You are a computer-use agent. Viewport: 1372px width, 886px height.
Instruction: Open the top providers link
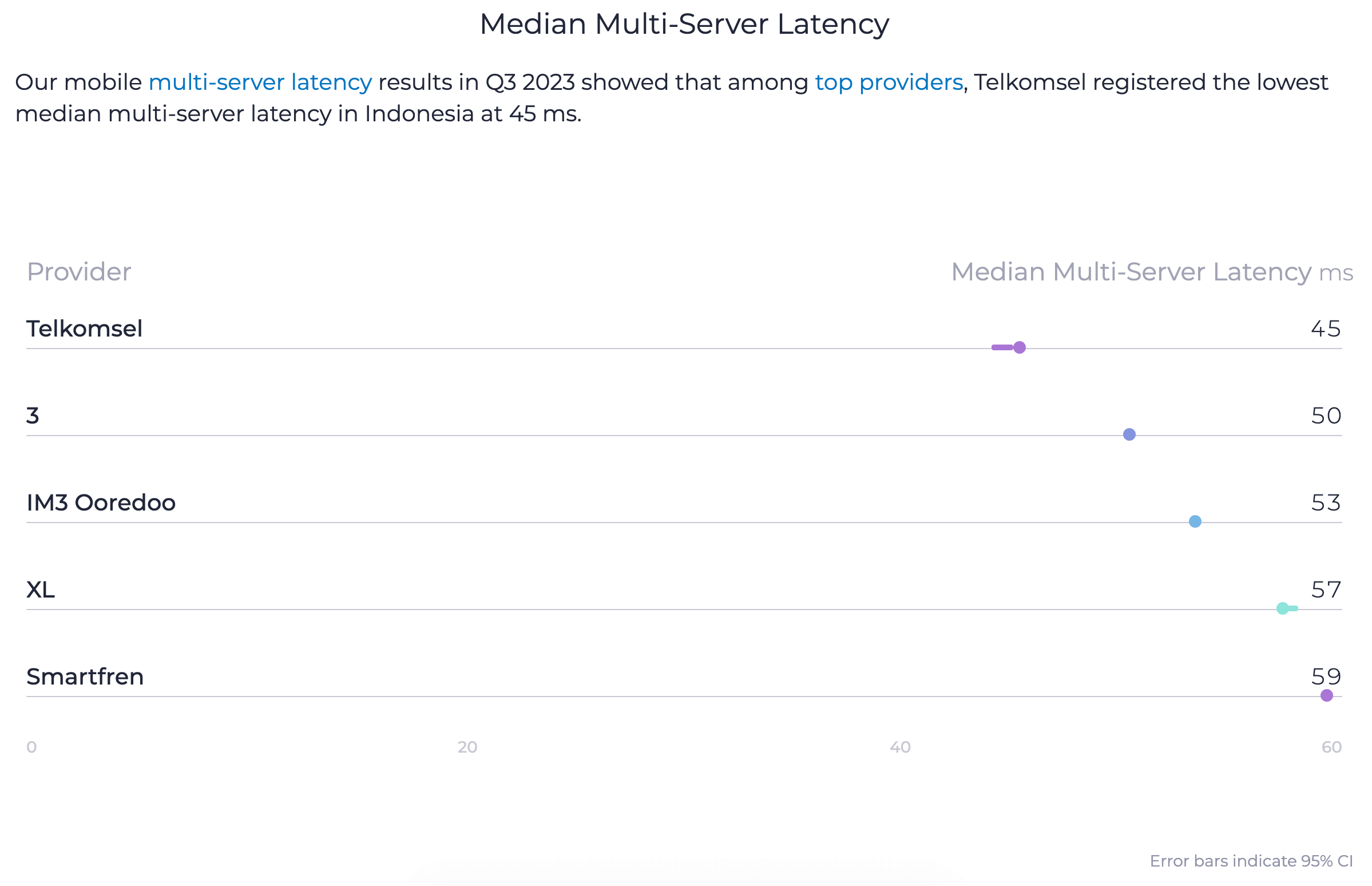(889, 82)
